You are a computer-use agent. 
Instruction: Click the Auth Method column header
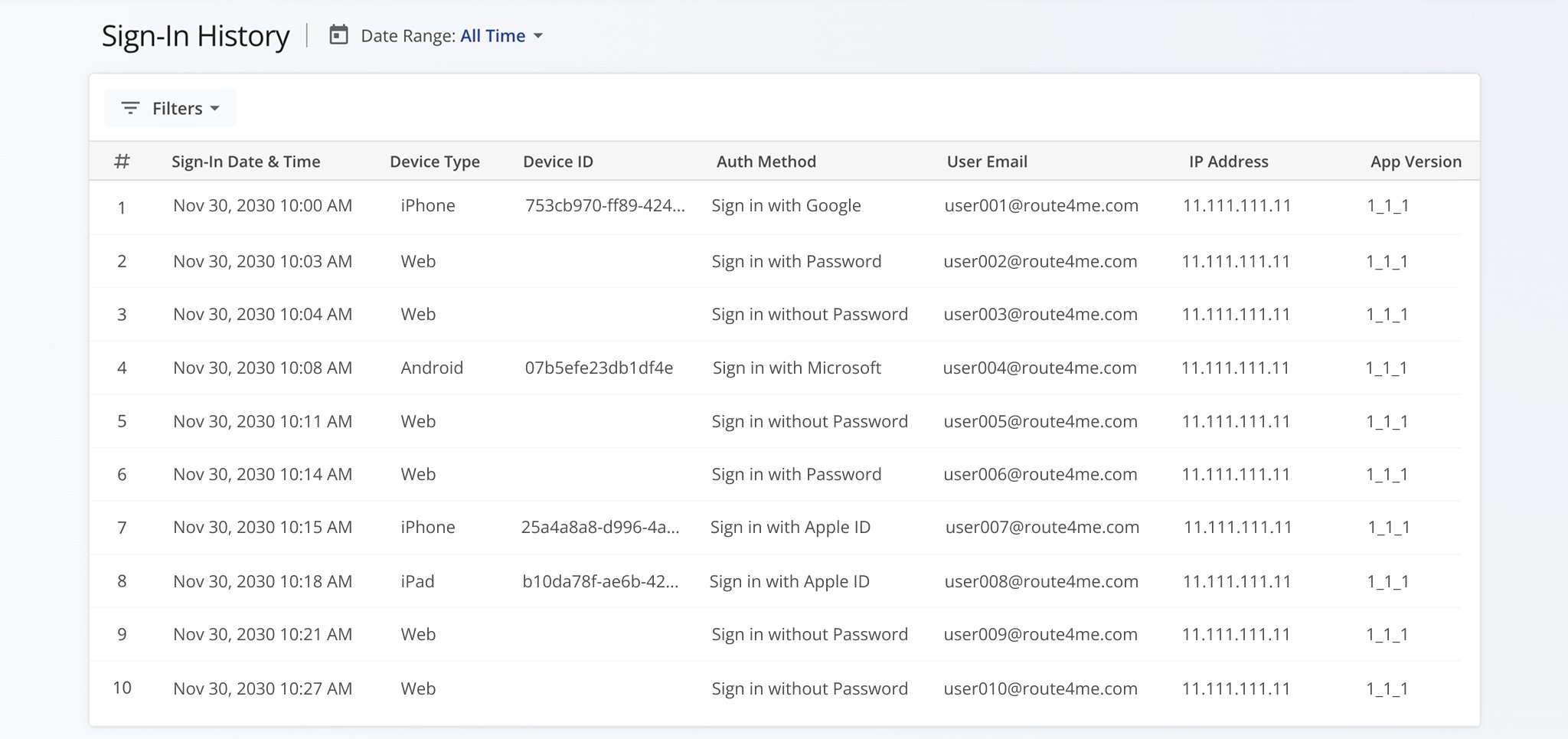click(x=766, y=161)
